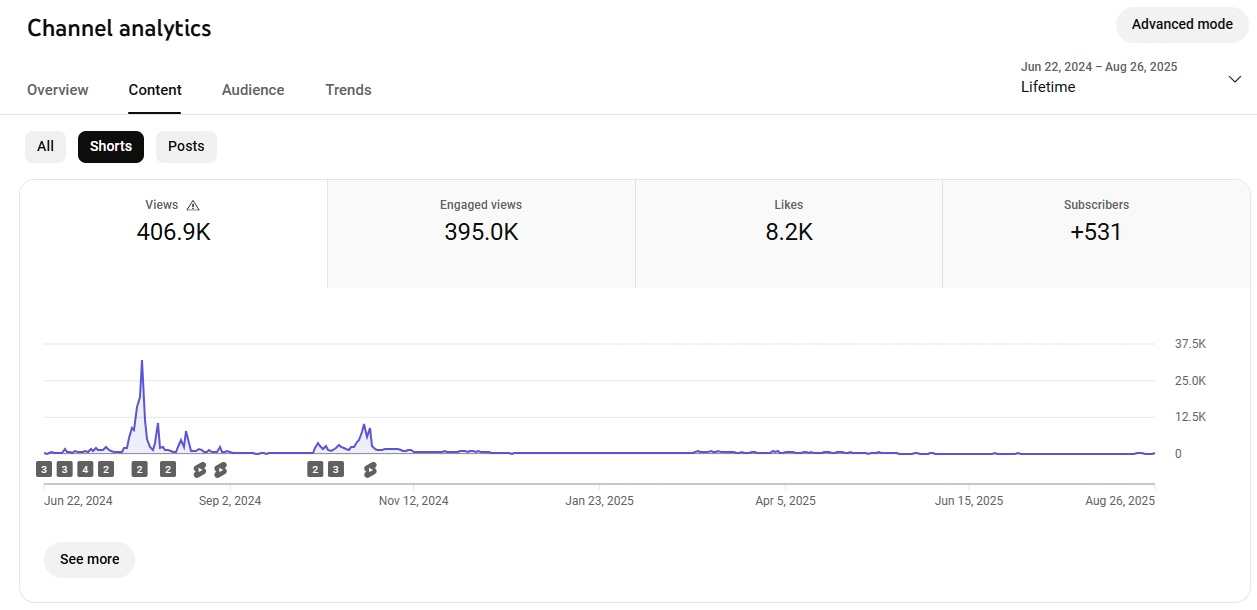The width and height of the screenshot is (1257, 610).
Task: Click the Advanced mode button
Action: click(x=1182, y=24)
